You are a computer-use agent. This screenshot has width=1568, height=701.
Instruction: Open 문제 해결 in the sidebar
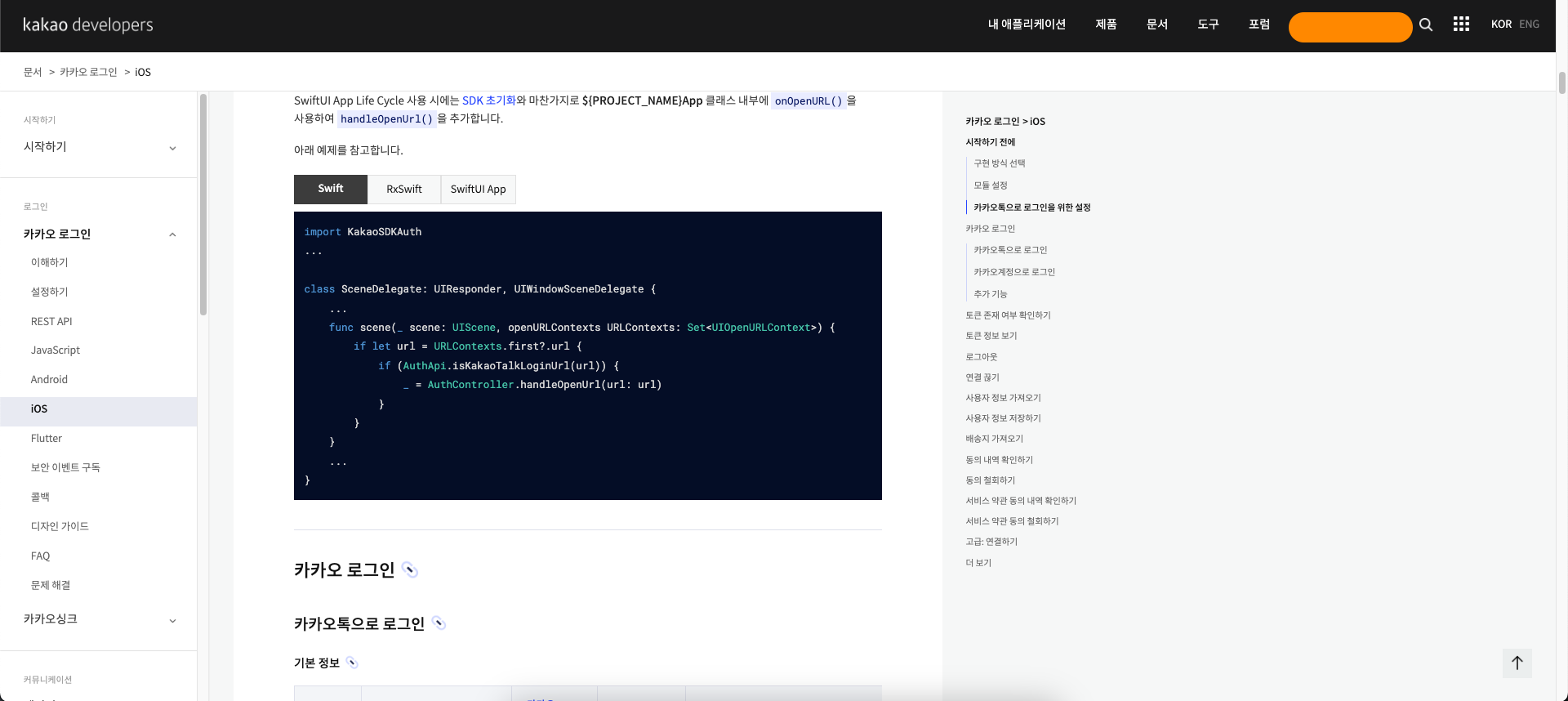point(51,585)
